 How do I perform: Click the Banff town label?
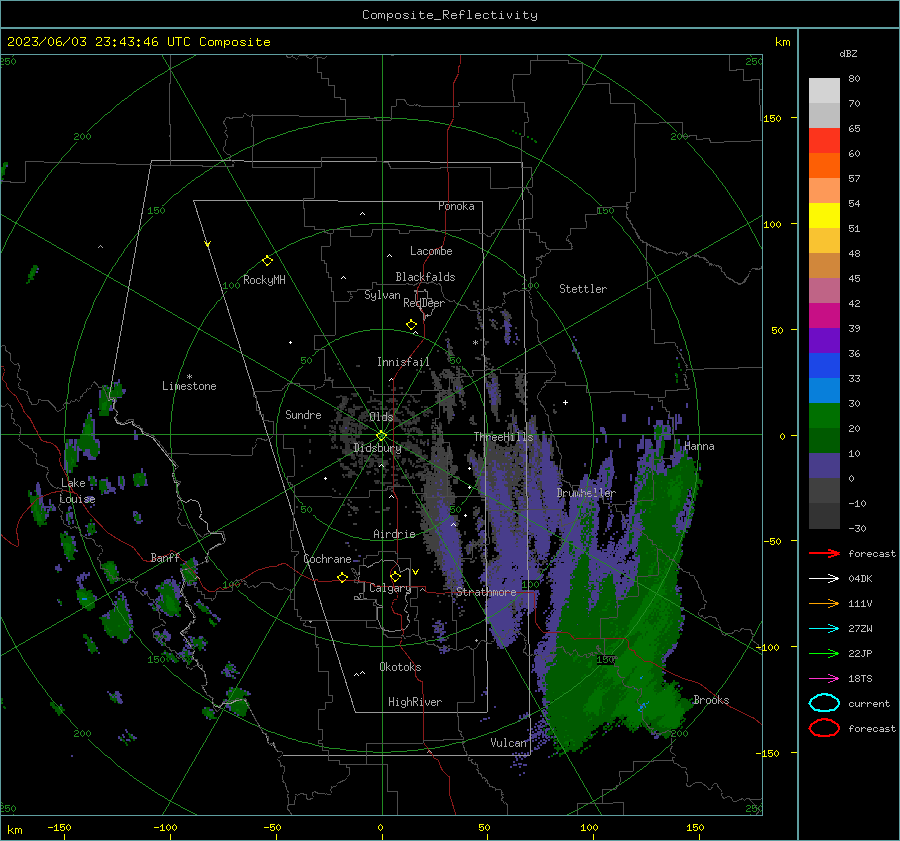pos(165,557)
